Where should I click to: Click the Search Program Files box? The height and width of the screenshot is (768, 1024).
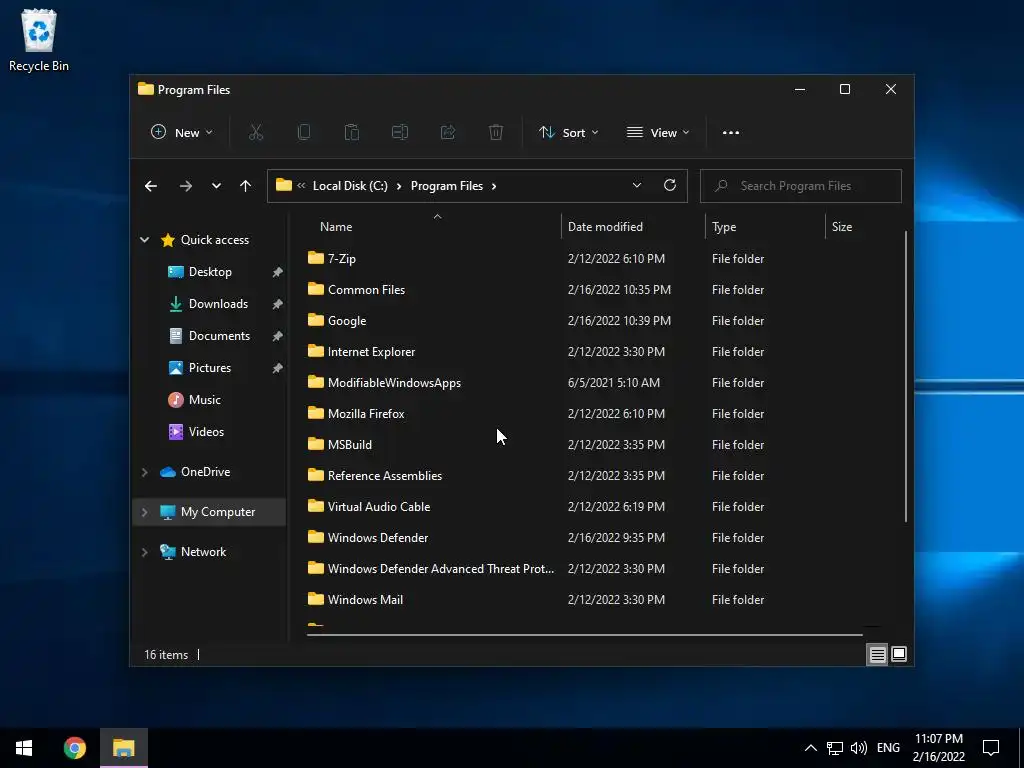pyautogui.click(x=801, y=186)
